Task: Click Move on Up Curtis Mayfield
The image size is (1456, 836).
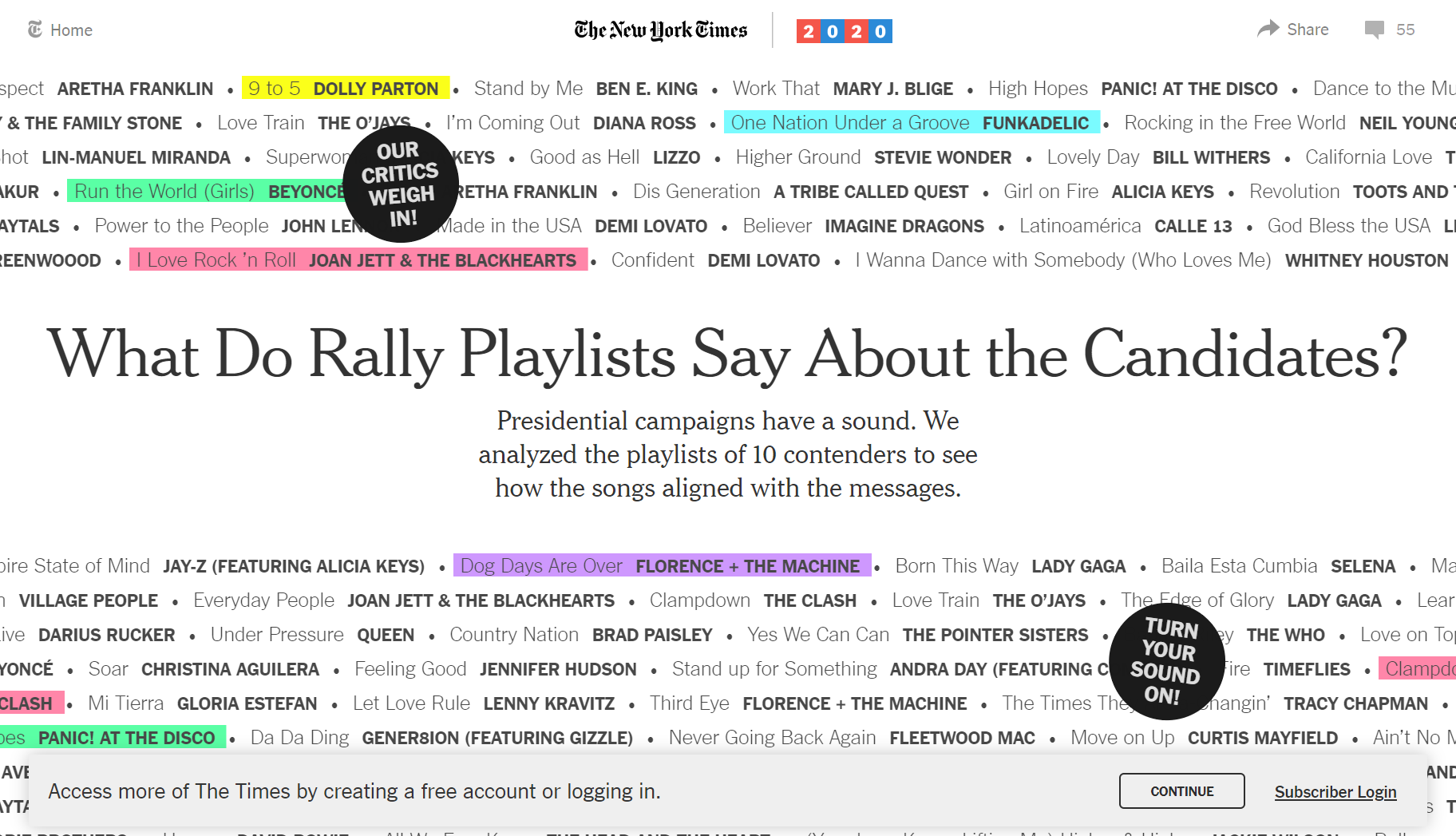Action: pos(1205,737)
